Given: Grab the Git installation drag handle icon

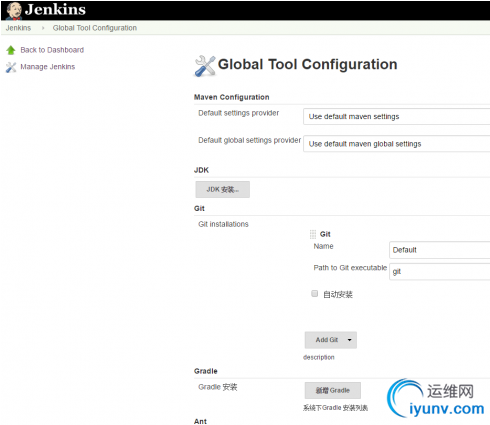Looking at the screenshot, I should pyautogui.click(x=313, y=234).
